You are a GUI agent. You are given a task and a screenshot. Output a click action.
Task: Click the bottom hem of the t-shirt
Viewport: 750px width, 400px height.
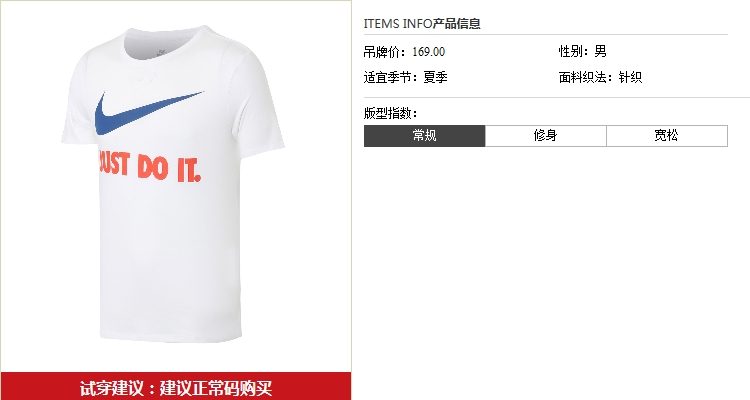point(171,335)
